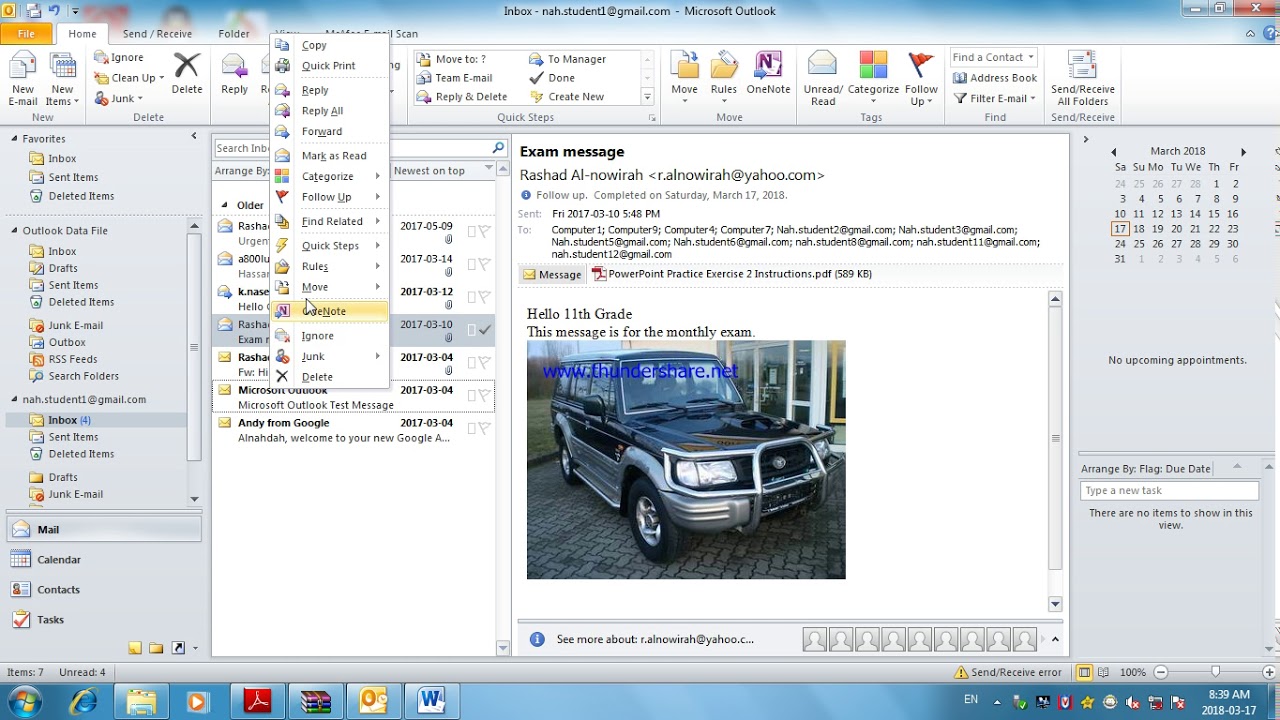
Task: Click the Unread/Read ribbon icon
Action: tap(823, 80)
